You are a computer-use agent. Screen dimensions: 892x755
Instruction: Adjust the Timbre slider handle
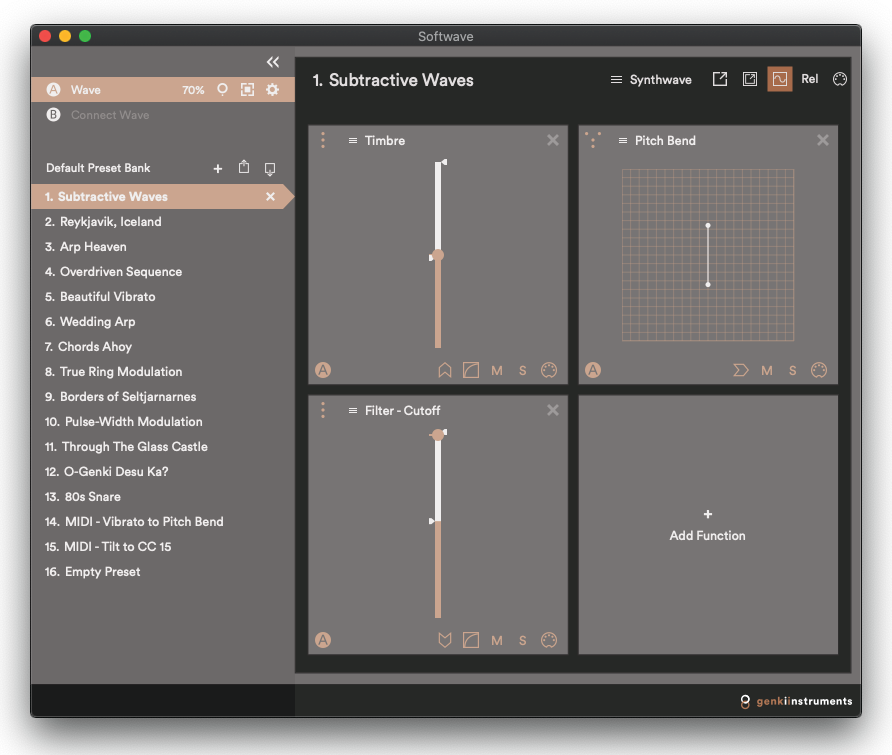coord(438,255)
